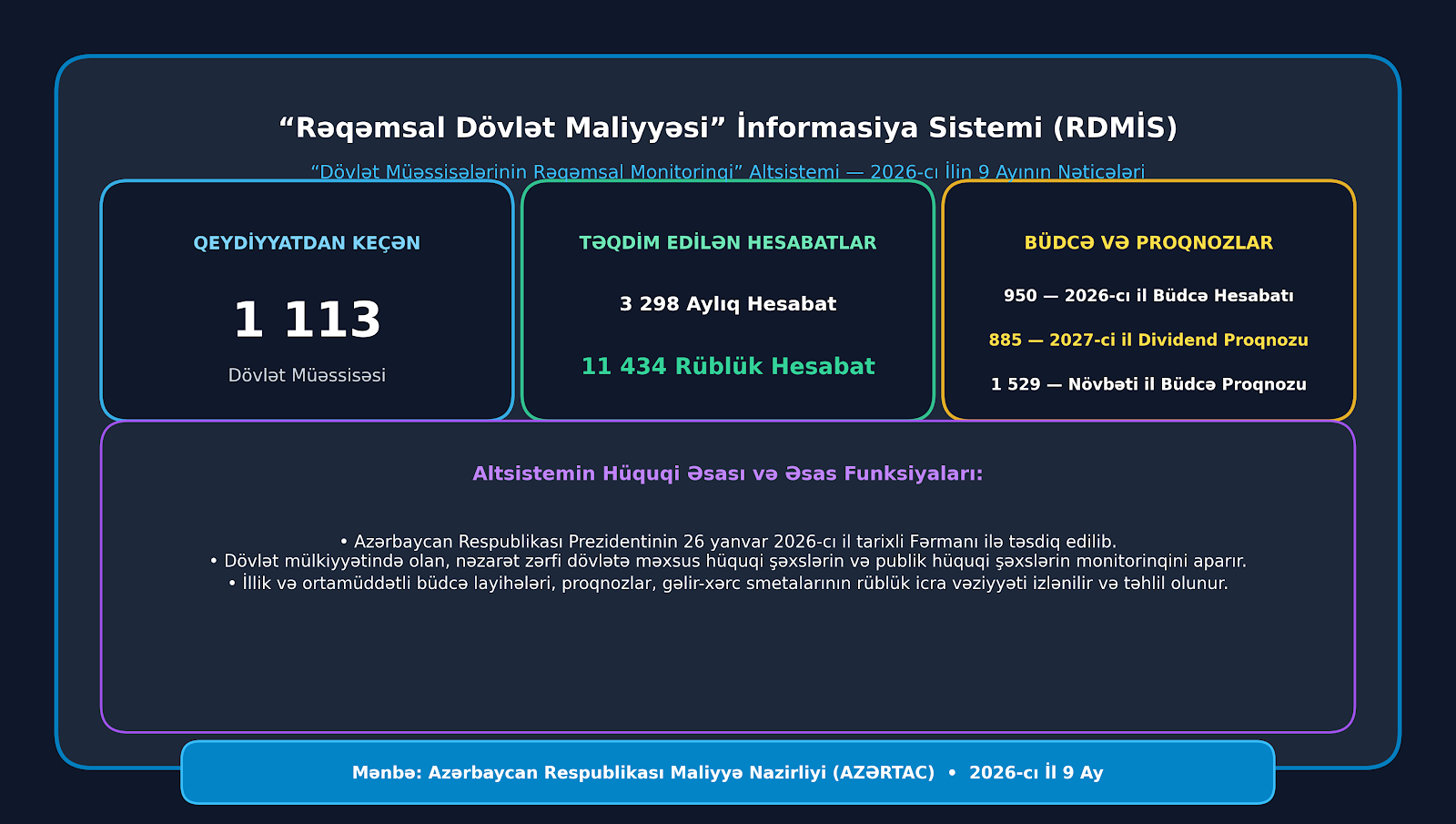
Task: Click the bullet about monitoring of hüquqi şəxslər
Action: point(728,562)
